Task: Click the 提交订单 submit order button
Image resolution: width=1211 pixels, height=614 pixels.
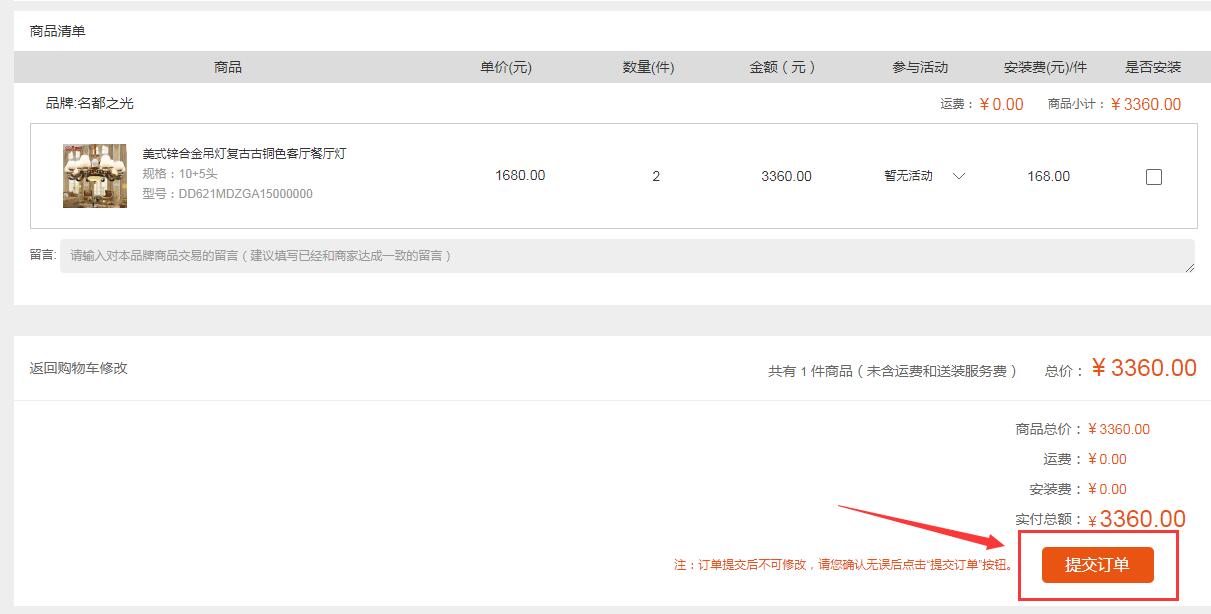Action: tap(1097, 565)
